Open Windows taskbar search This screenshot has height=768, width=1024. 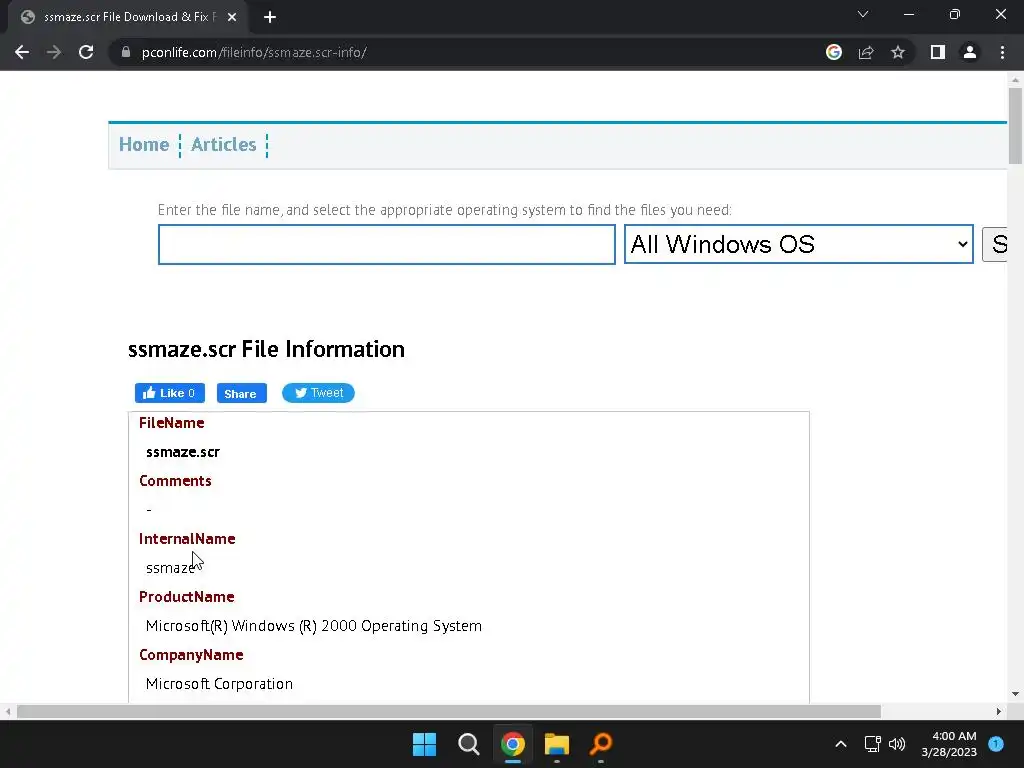(469, 744)
